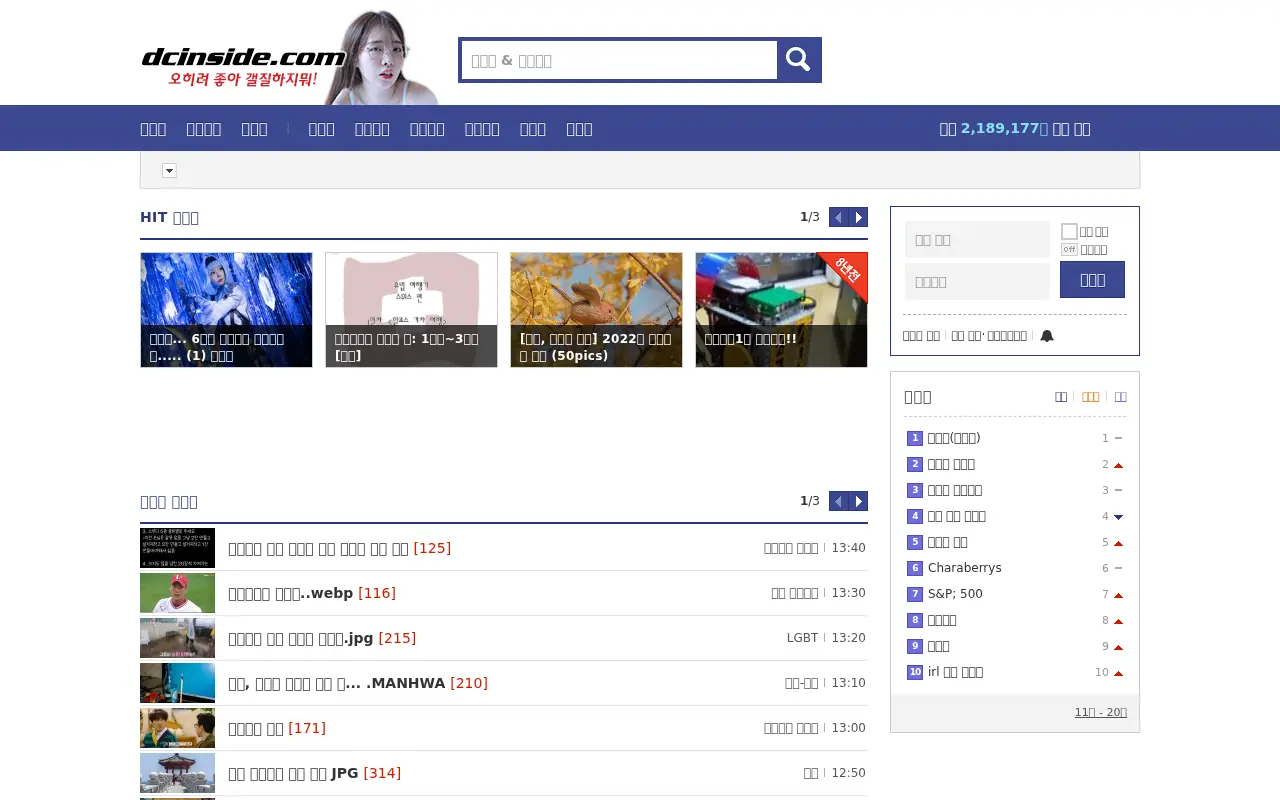Open the .jpg post with [215] comments
This screenshot has width=1280, height=800.
click(322, 638)
